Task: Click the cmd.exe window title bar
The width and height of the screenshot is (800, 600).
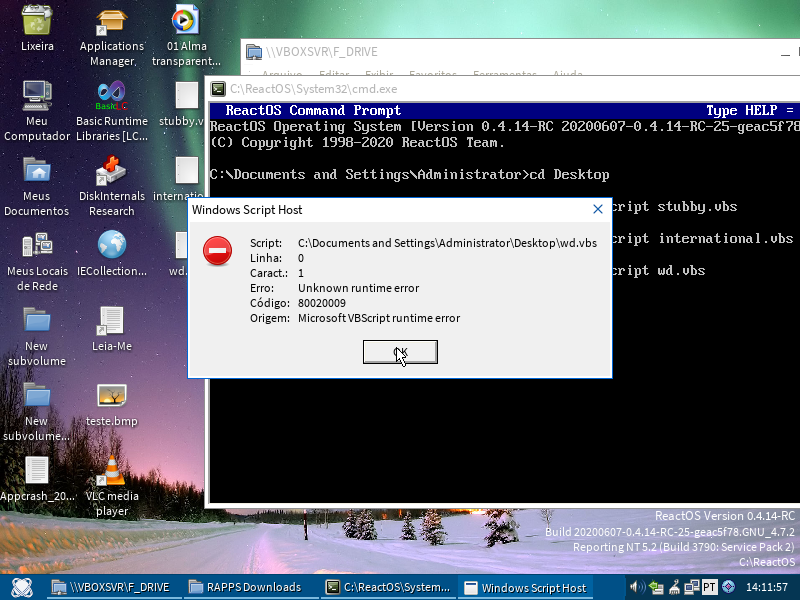Action: 502,89
